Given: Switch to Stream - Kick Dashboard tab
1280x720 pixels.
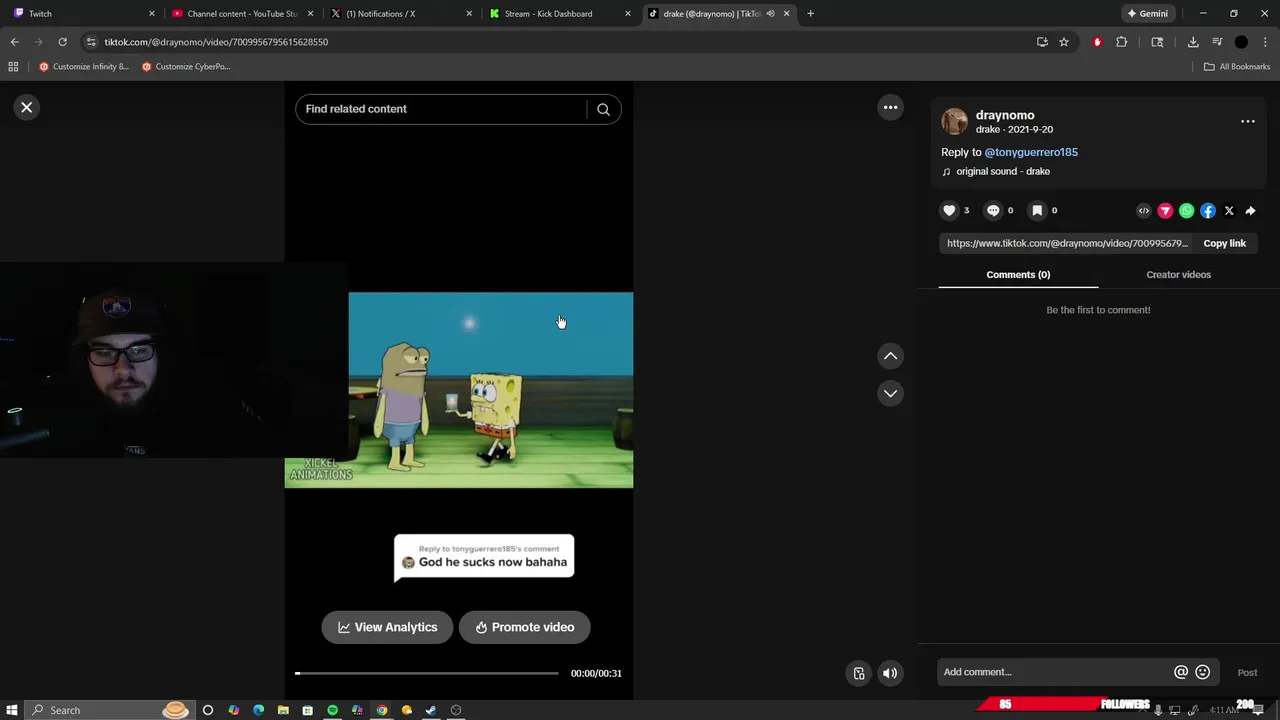Looking at the screenshot, I should tap(560, 14).
